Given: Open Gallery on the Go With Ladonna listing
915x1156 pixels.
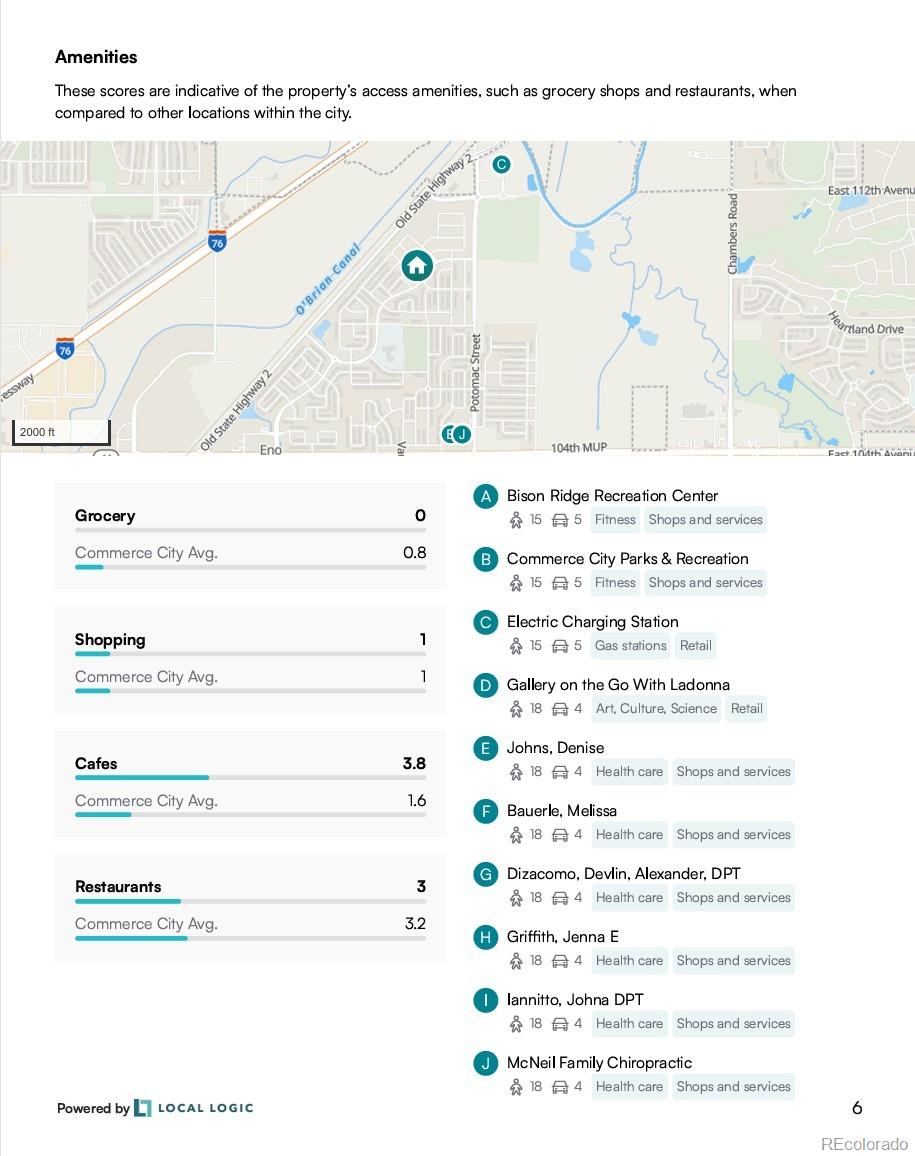Looking at the screenshot, I should click(x=618, y=685).
